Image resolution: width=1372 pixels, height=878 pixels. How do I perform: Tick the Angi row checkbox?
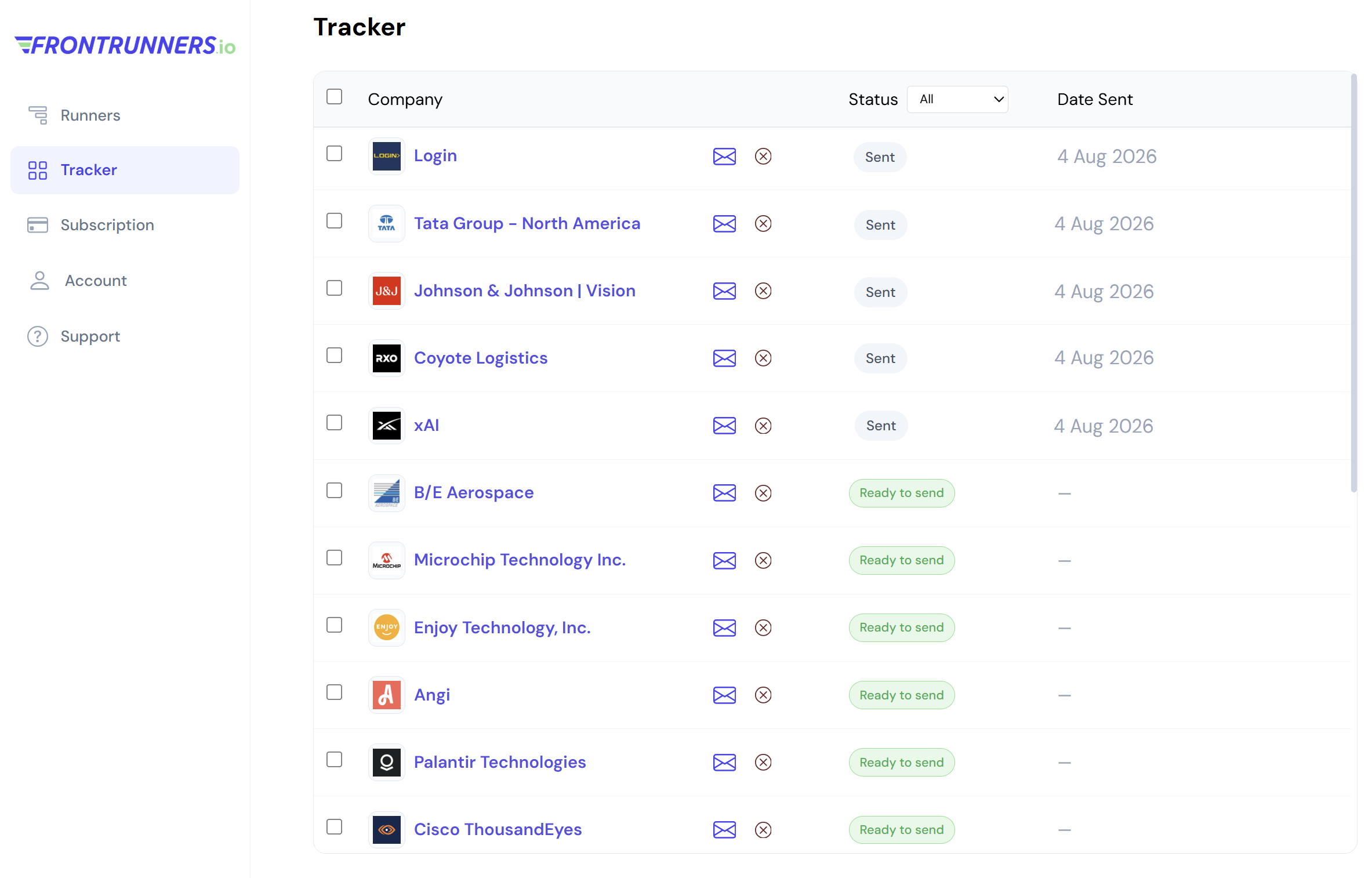click(x=334, y=692)
